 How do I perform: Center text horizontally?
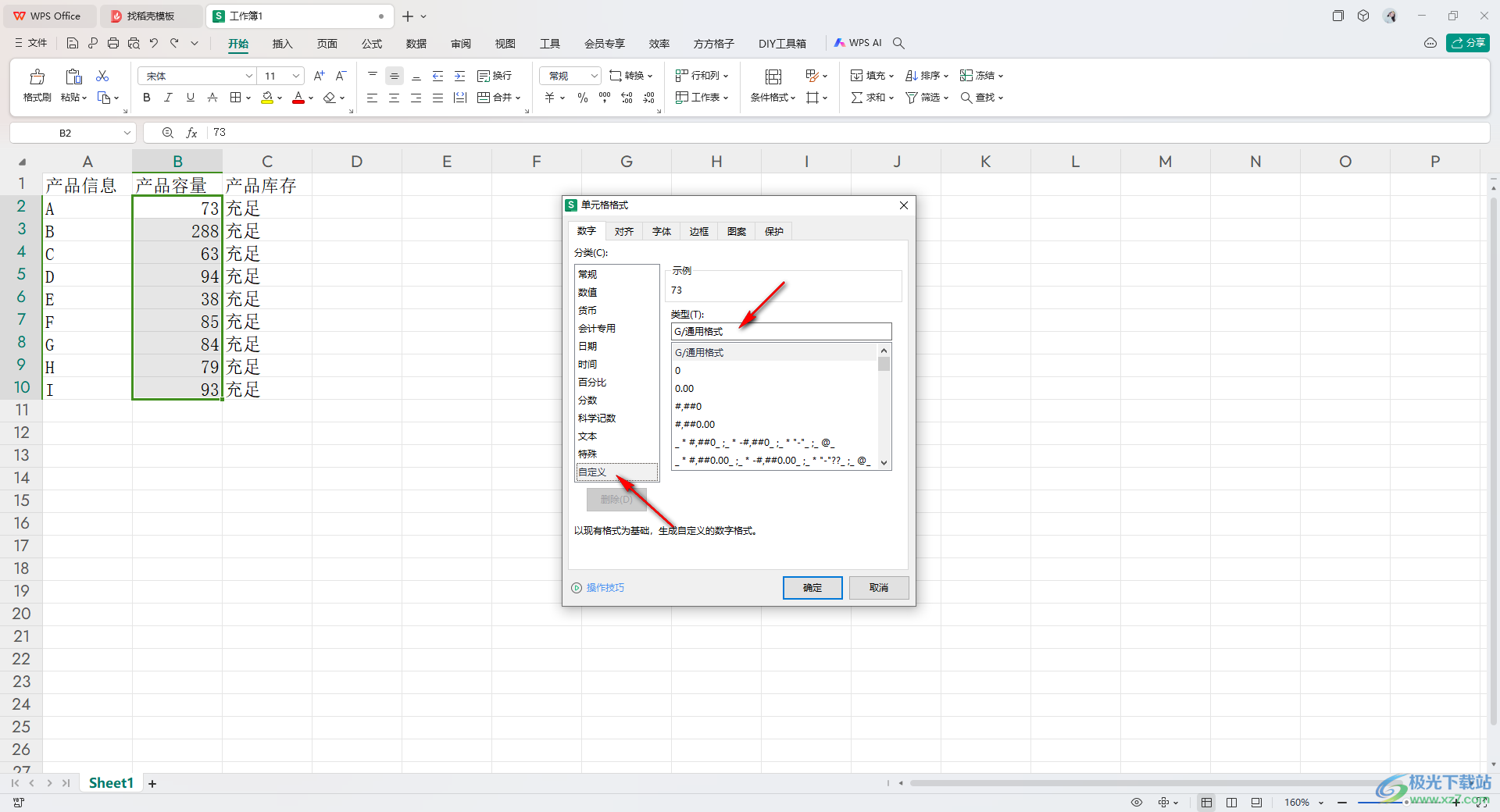tap(394, 98)
